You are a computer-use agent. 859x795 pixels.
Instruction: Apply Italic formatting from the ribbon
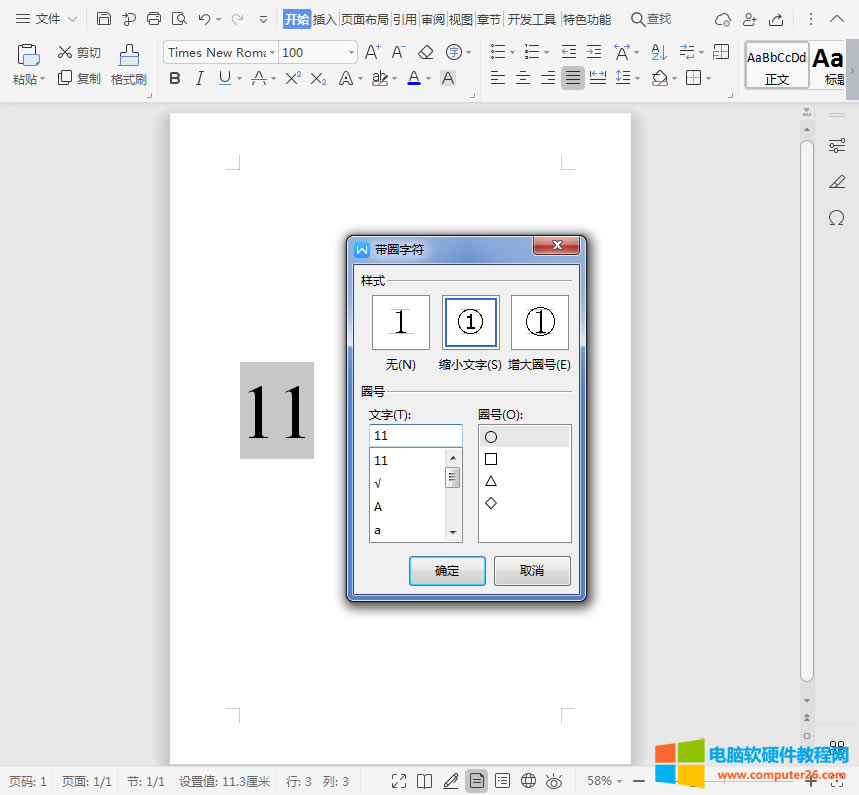[199, 78]
